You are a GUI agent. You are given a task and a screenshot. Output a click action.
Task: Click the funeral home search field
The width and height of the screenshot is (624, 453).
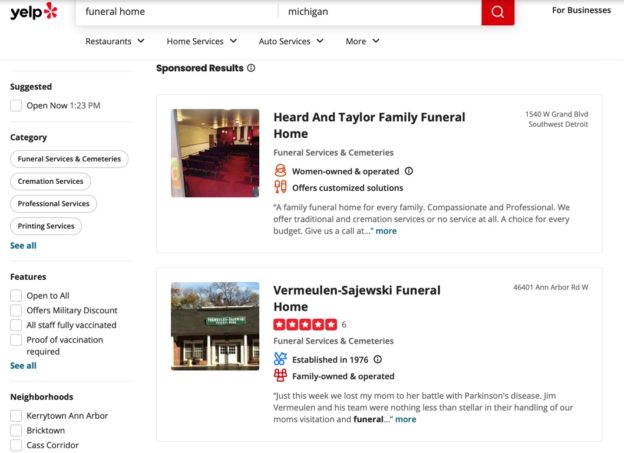(x=177, y=12)
